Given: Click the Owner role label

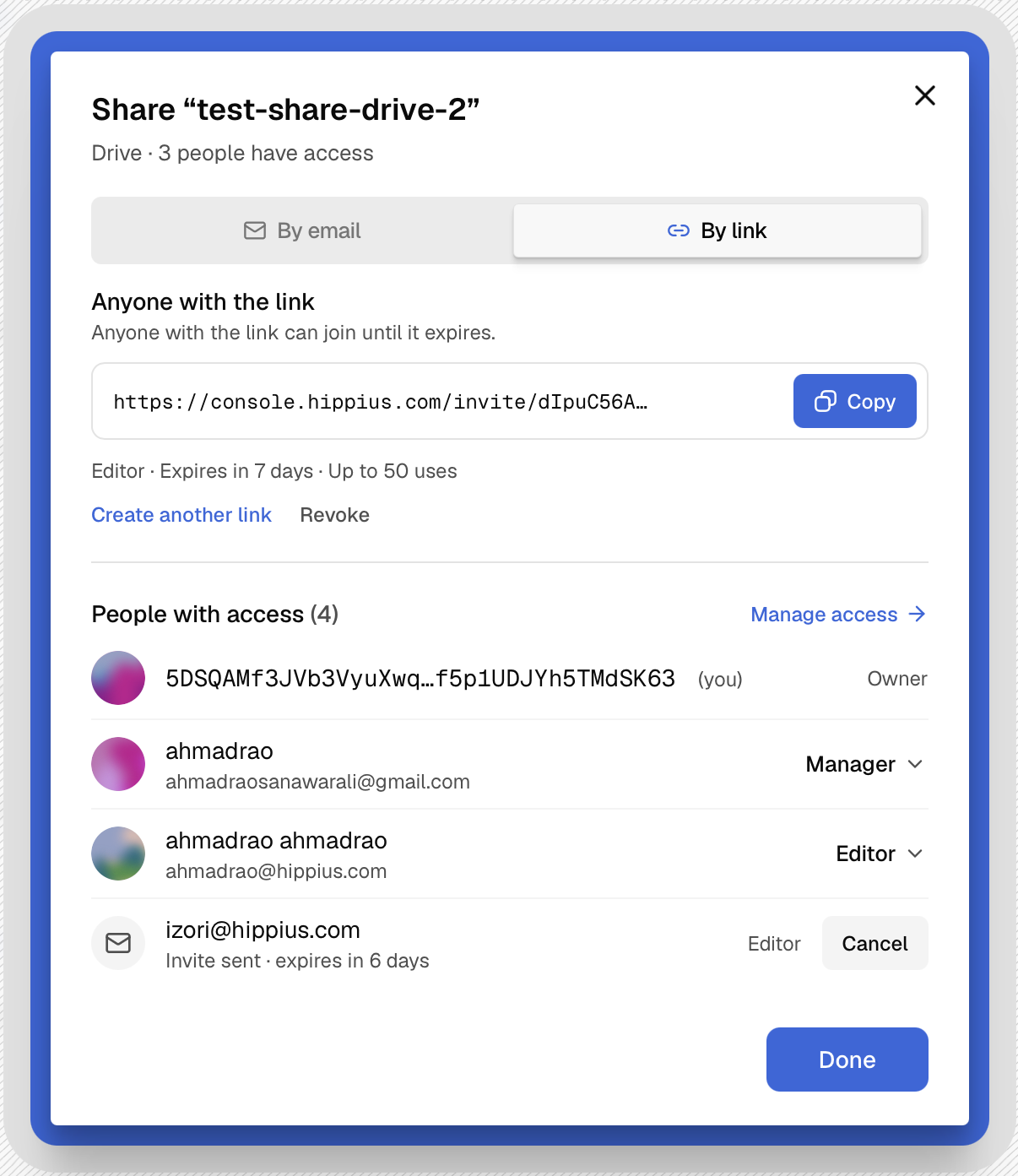Looking at the screenshot, I should tap(897, 679).
